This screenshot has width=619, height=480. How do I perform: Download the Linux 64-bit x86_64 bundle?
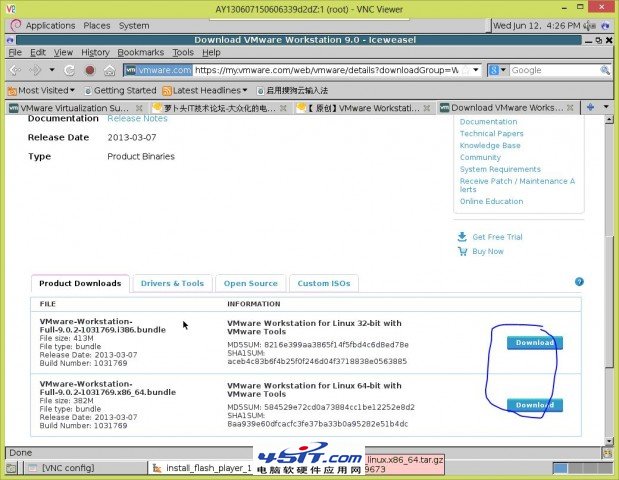coord(535,405)
